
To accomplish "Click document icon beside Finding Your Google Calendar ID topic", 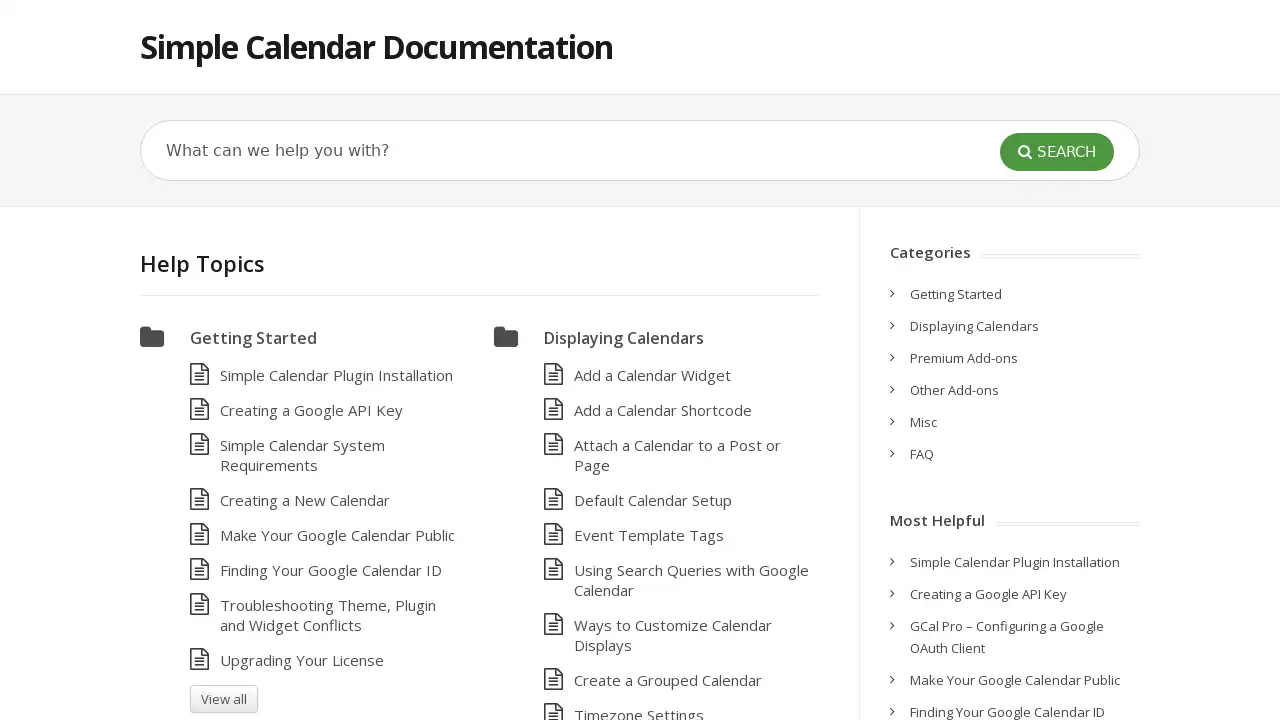I will click(x=200, y=569).
